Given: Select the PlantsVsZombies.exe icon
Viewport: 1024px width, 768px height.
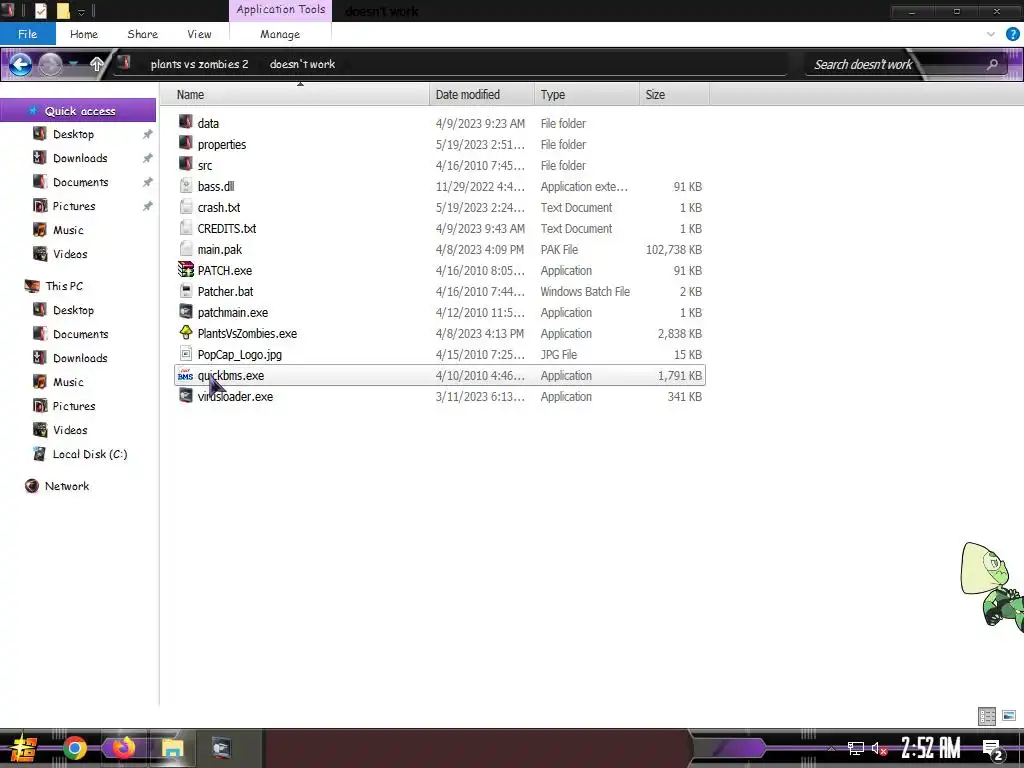Looking at the screenshot, I should click(186, 332).
